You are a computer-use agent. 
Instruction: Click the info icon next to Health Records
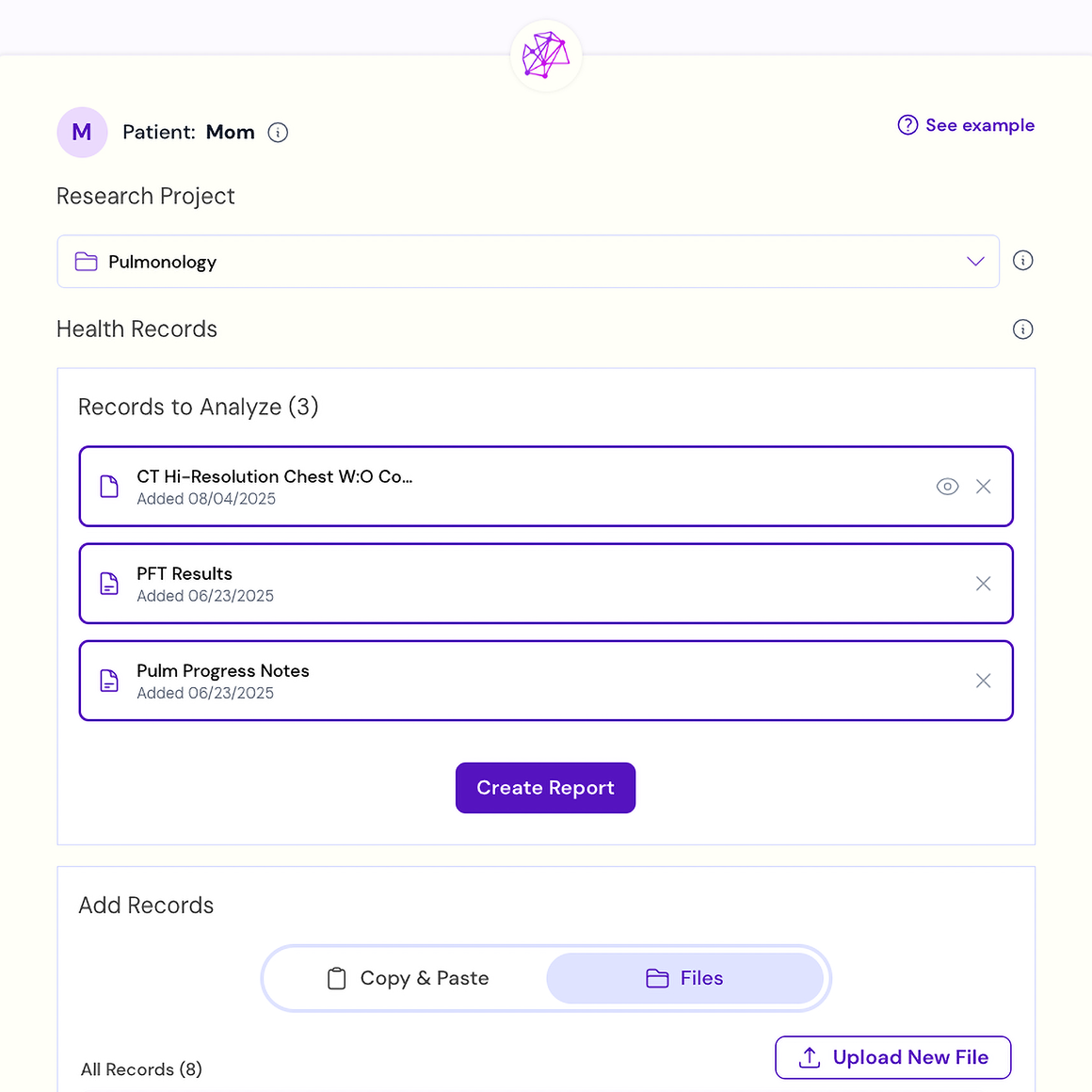click(1022, 329)
